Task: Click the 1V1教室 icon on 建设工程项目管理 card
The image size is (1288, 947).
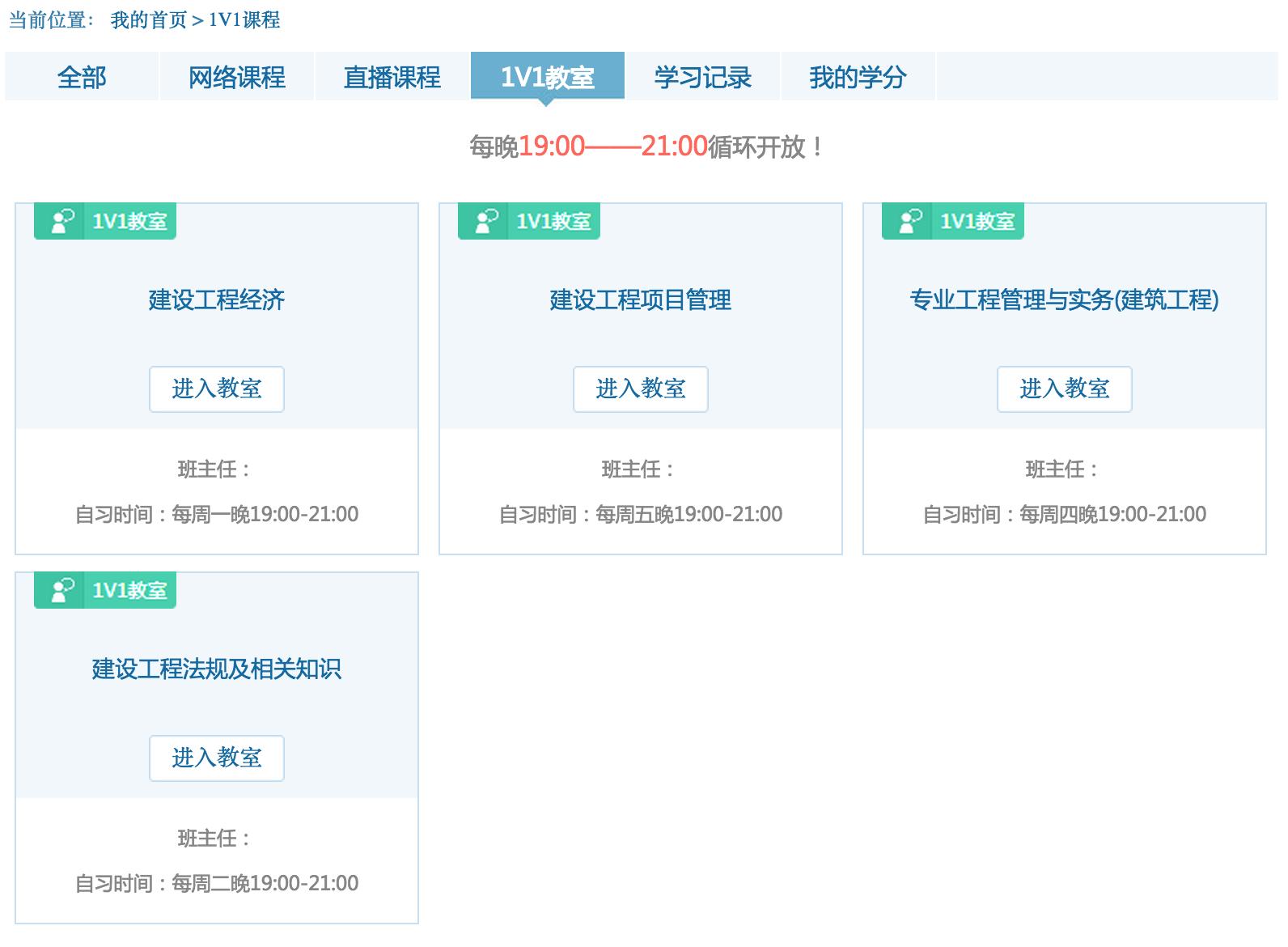Action: point(486,221)
